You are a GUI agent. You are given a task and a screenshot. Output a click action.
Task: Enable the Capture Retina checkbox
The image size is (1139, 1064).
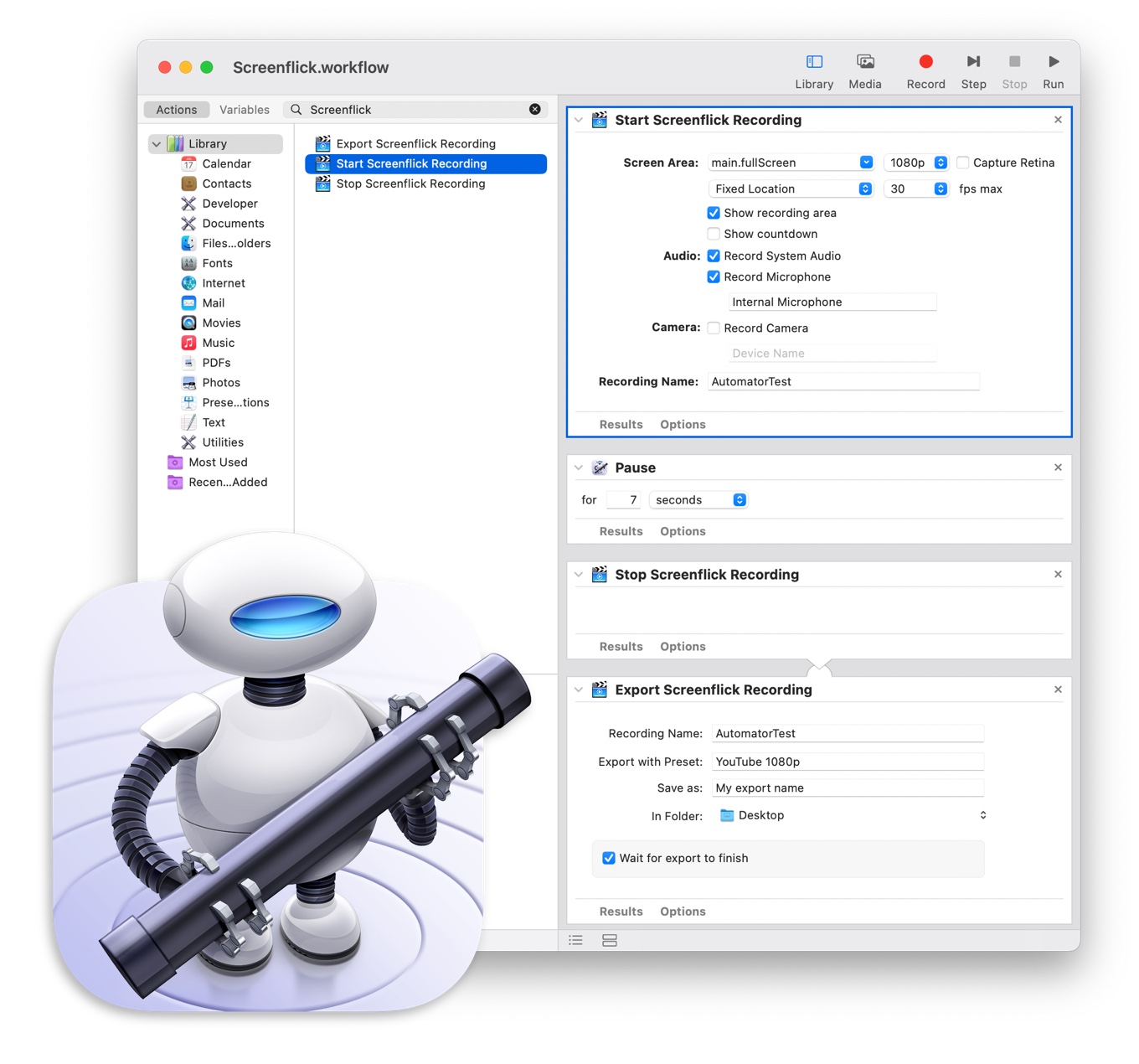[963, 163]
